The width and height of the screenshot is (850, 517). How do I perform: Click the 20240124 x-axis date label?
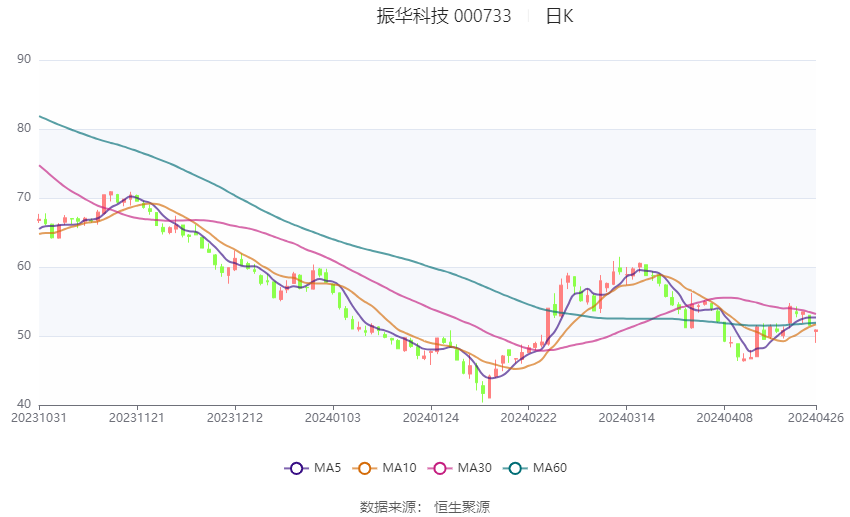pyautogui.click(x=431, y=418)
